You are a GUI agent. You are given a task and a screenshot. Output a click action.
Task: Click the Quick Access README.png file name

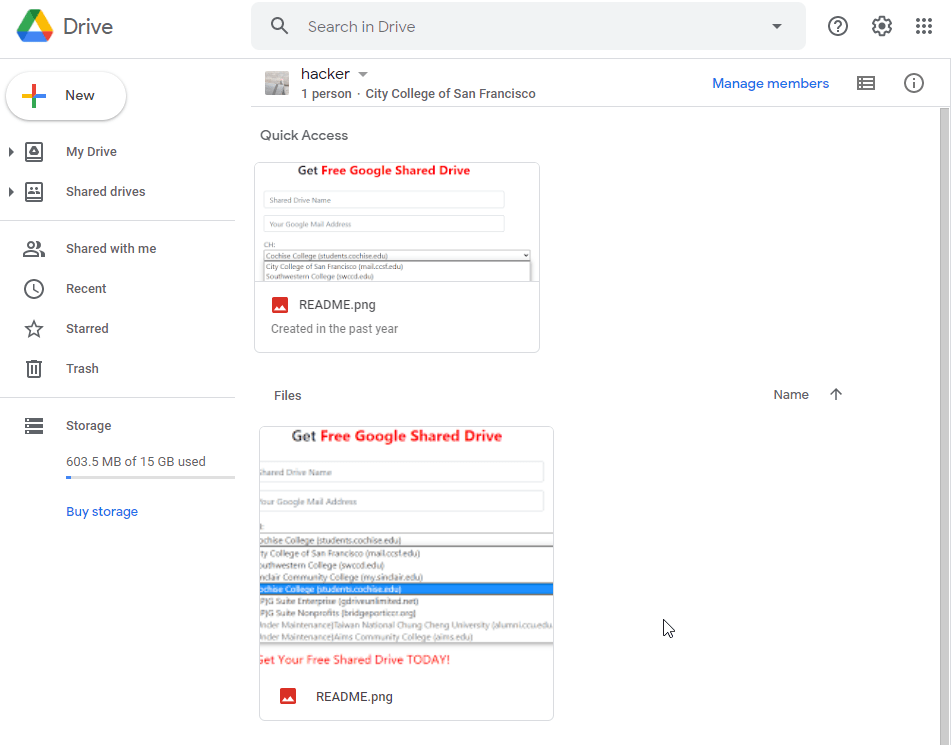point(337,305)
